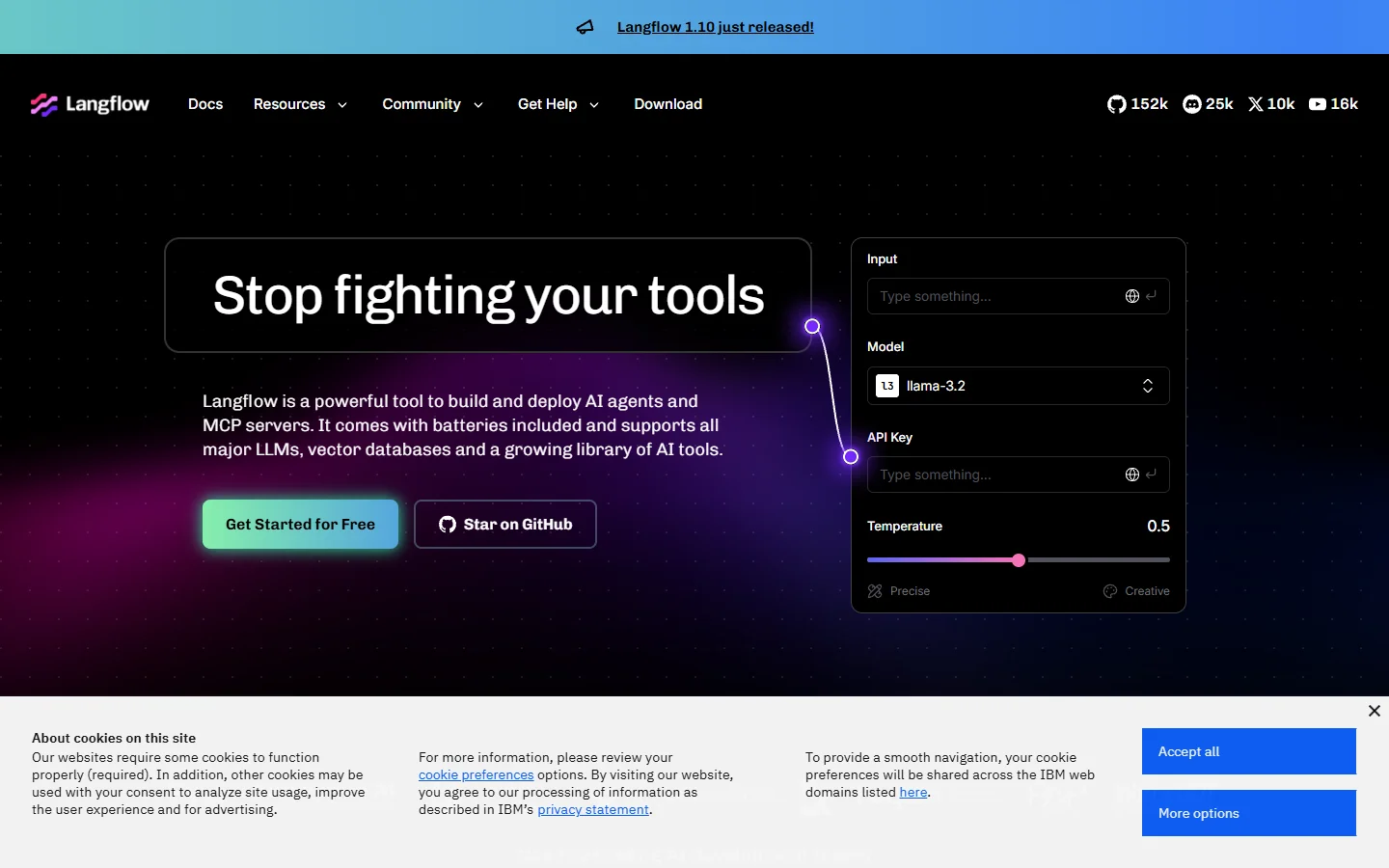Click the return arrow icon in API Key field
Screen dimensions: 1389x868
point(1152,475)
